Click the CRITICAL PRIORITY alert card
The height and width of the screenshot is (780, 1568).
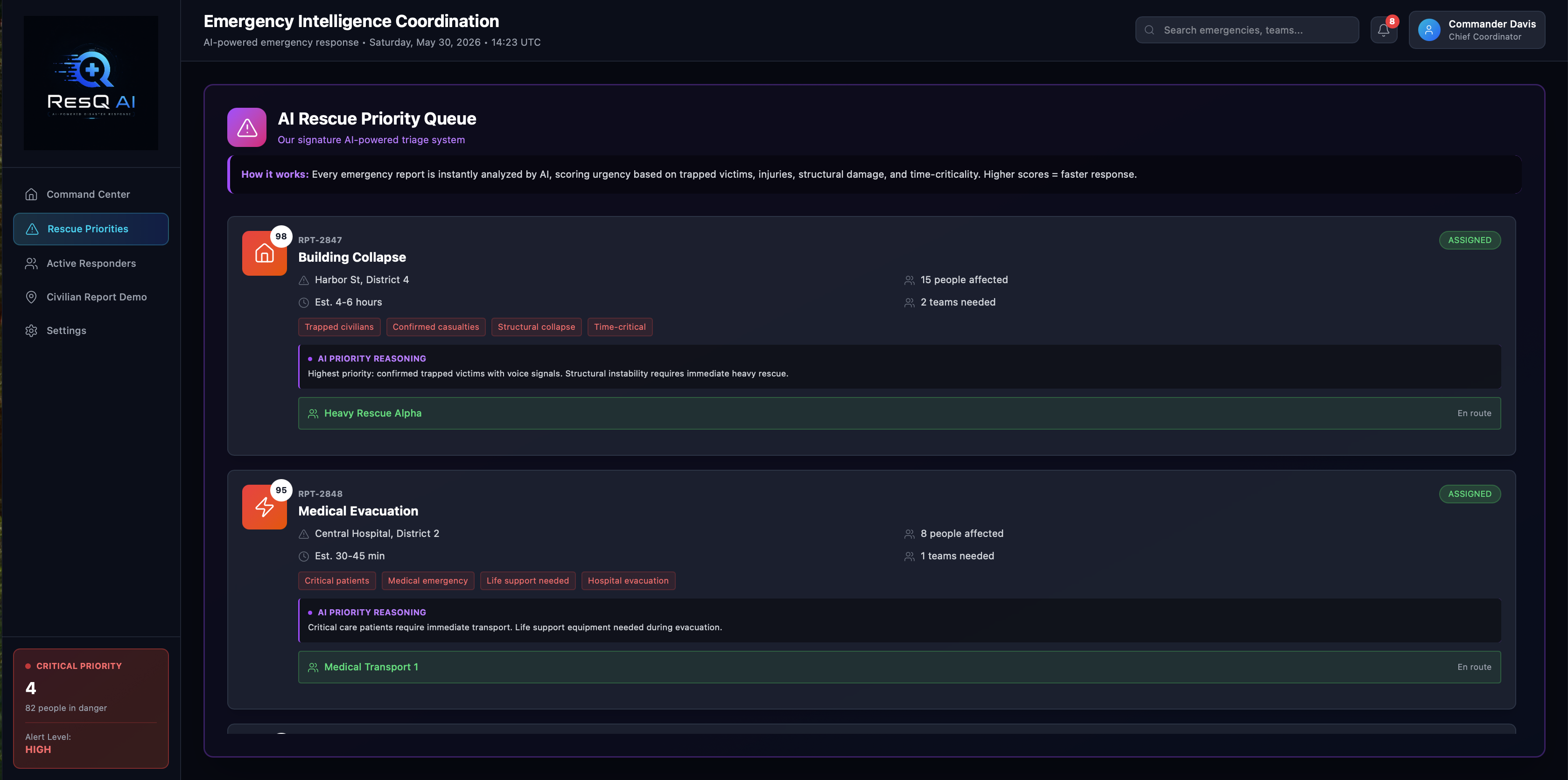tap(91, 708)
